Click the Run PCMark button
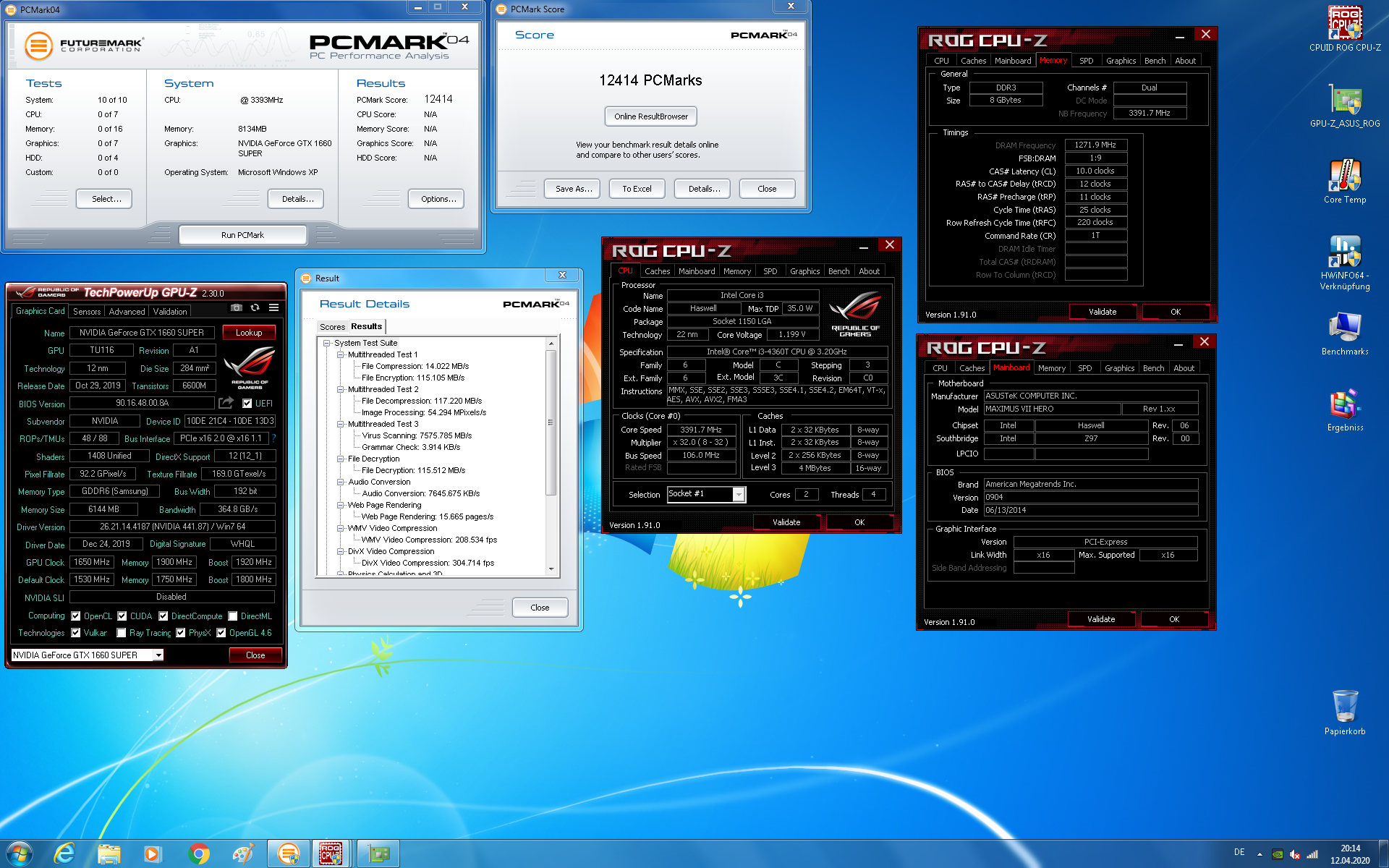The image size is (1389, 868). [x=242, y=235]
